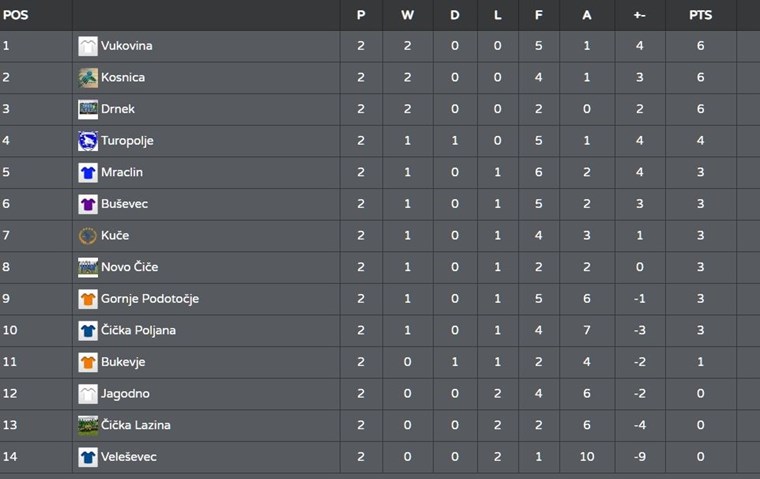
Task: Click the Kuče round crest icon
Action: click(x=88, y=236)
